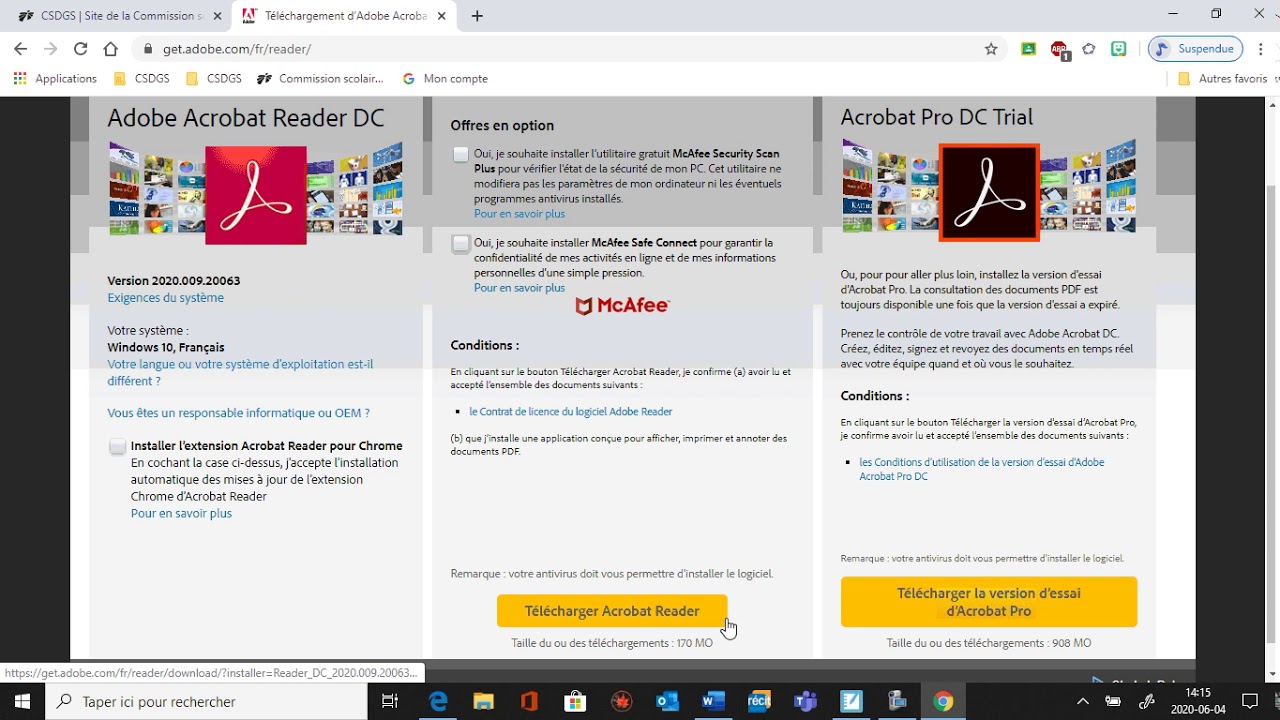
Task: Expand the Autres favoris folder
Action: click(x=1222, y=78)
